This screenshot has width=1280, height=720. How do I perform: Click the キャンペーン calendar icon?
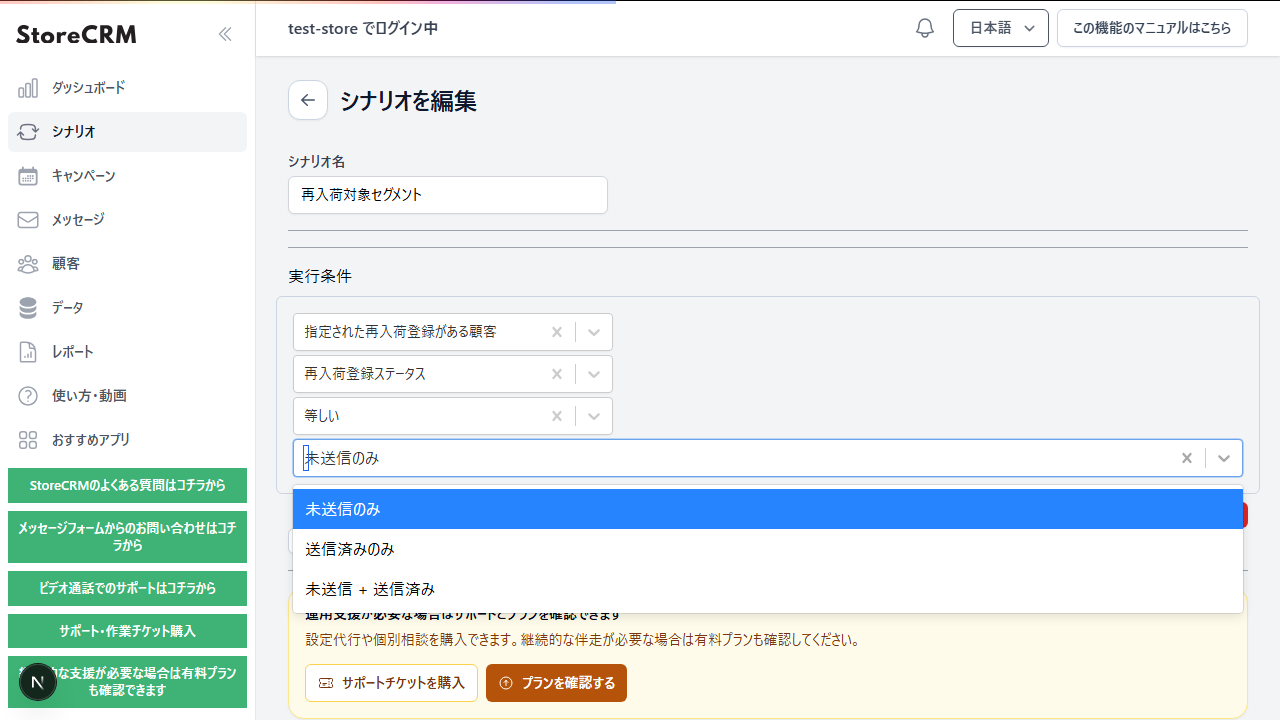[x=28, y=176]
